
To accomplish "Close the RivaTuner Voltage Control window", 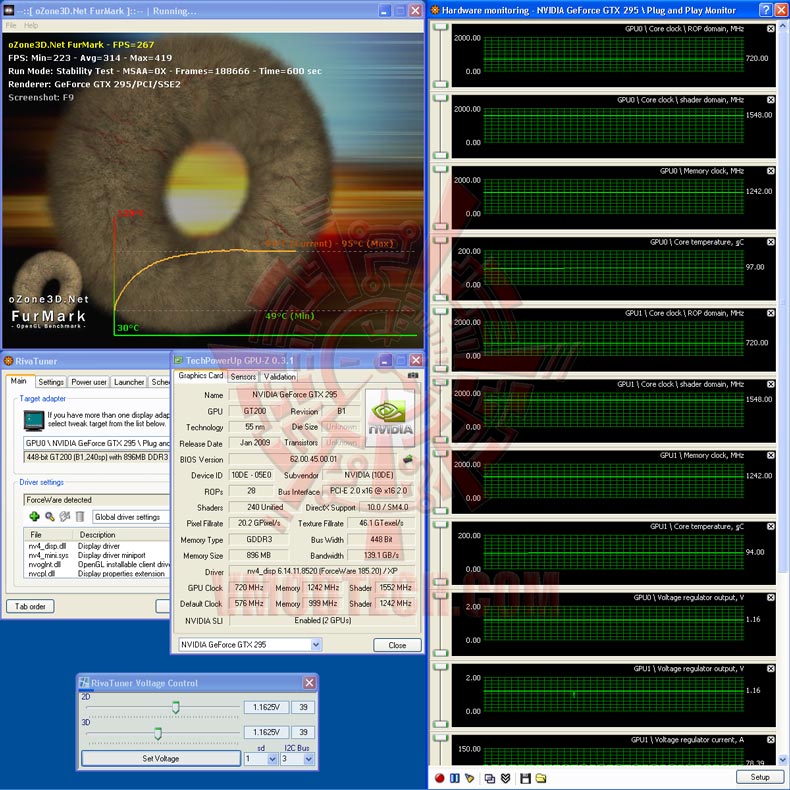I will click(309, 683).
